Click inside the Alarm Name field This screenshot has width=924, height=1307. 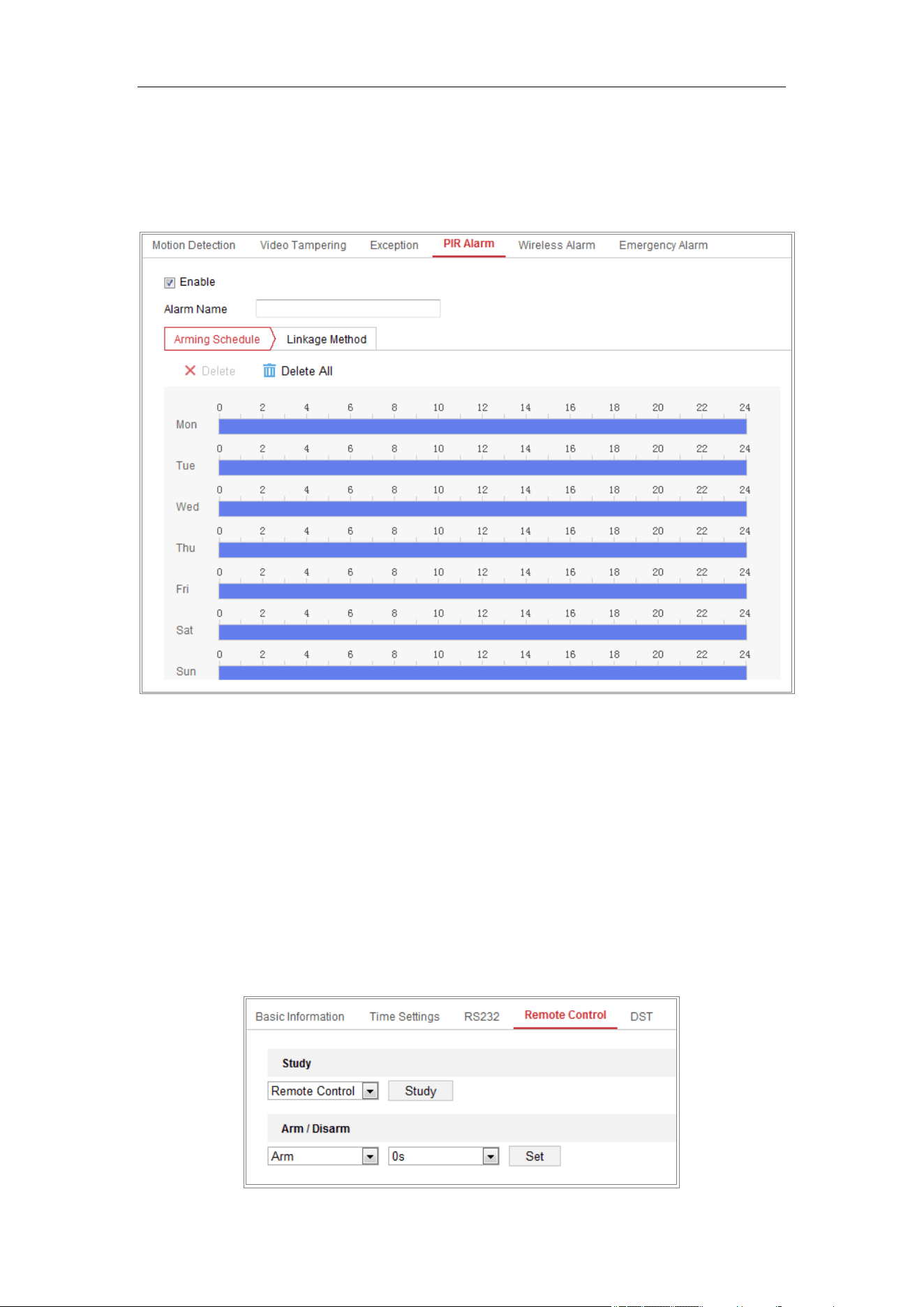point(348,309)
